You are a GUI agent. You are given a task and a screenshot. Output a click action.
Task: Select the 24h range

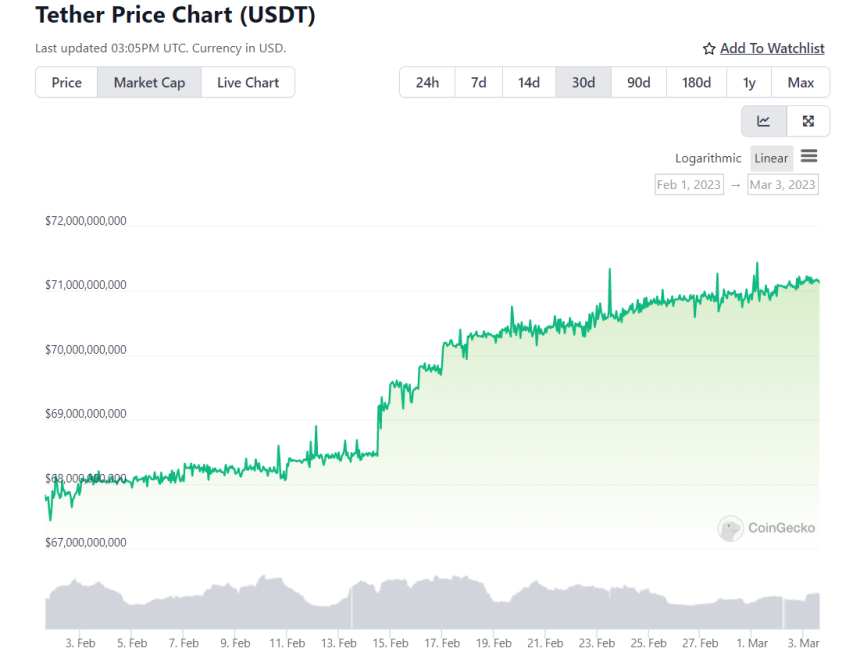pyautogui.click(x=427, y=82)
